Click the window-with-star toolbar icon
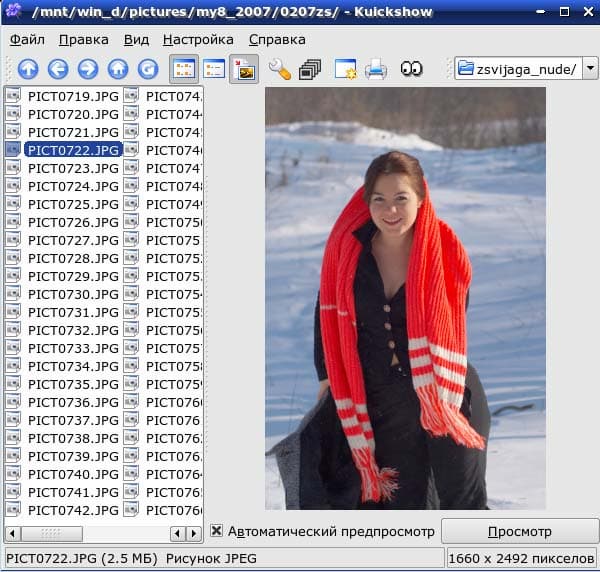The width and height of the screenshot is (600, 572). (x=346, y=69)
